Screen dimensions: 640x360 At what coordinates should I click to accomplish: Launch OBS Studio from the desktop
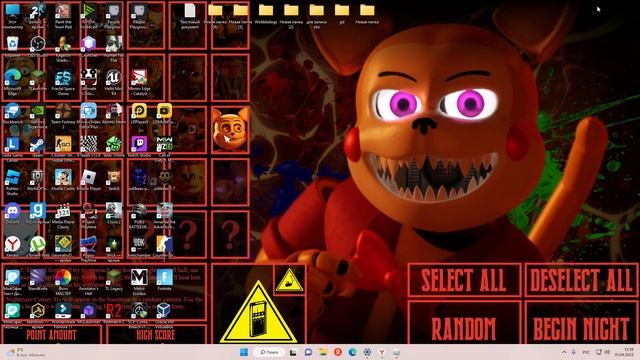point(38,43)
